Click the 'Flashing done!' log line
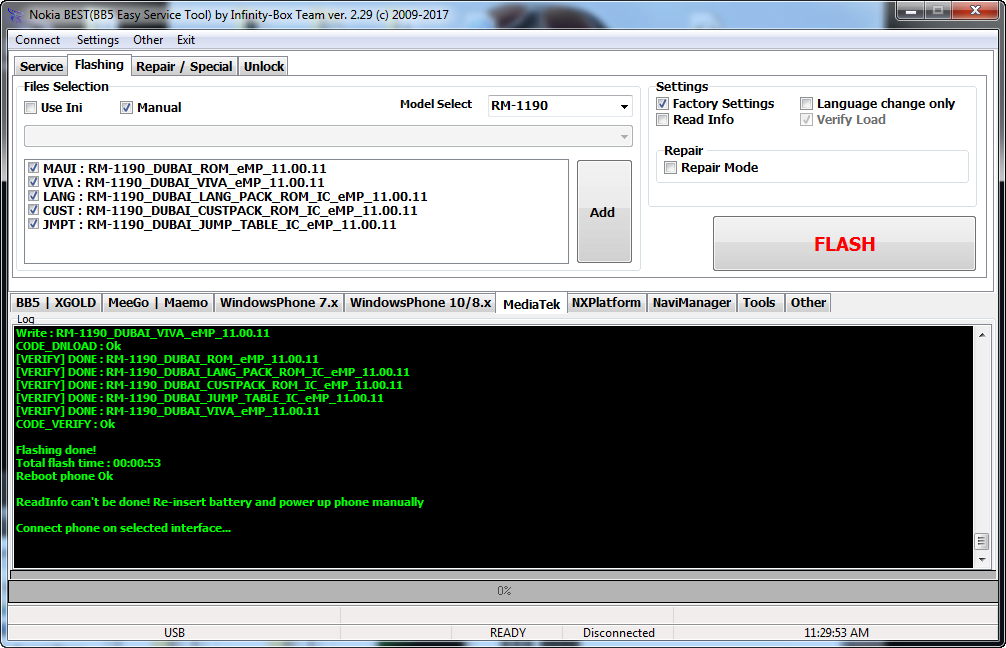The height and width of the screenshot is (648, 1006). click(56, 450)
